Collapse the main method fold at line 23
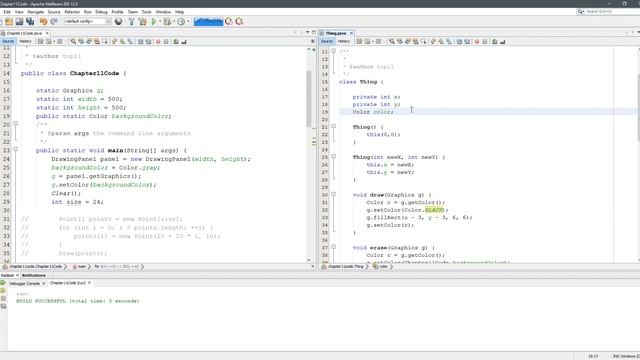640x360 pixels. pos(16,149)
